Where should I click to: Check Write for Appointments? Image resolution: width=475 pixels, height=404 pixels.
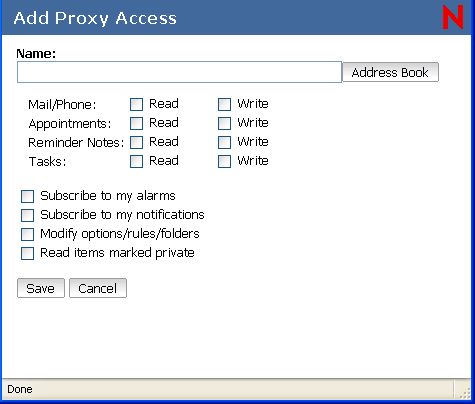[x=224, y=123]
